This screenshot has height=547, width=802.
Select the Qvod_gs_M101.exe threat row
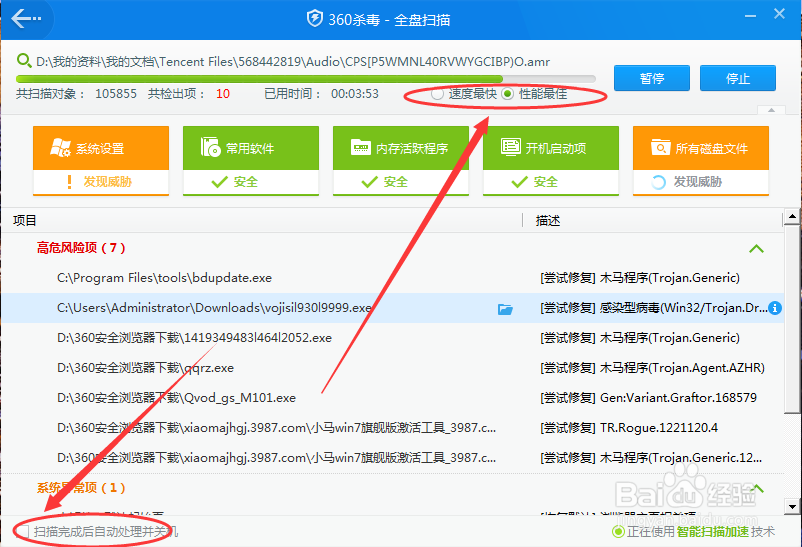tap(392, 398)
